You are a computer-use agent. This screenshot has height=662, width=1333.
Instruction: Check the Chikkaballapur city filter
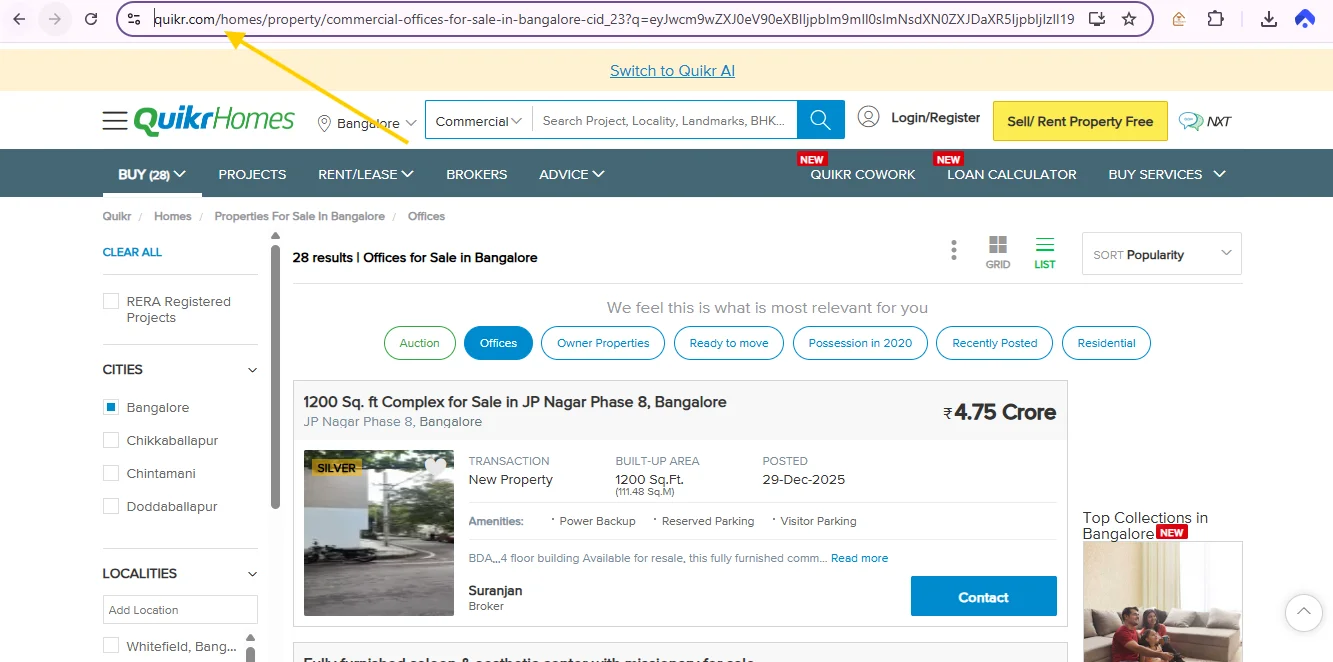click(110, 440)
